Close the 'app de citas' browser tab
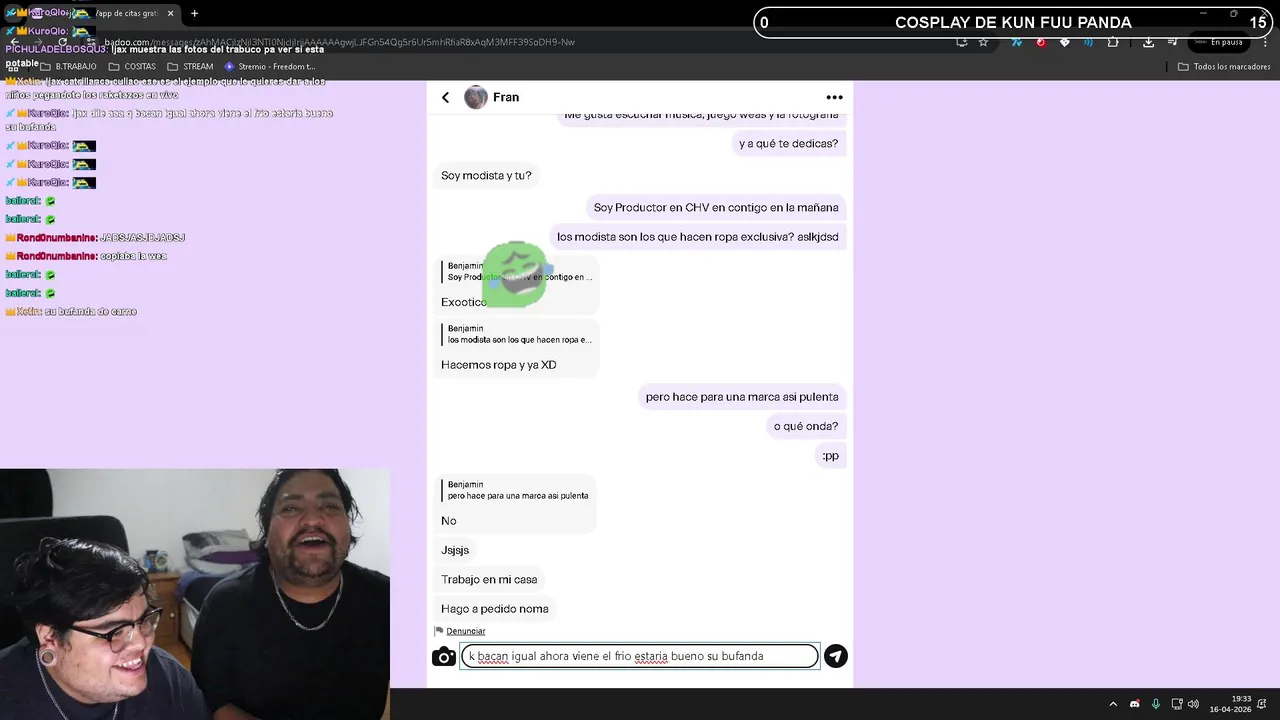Screen dimensions: 1280x720 (x=170, y=13)
